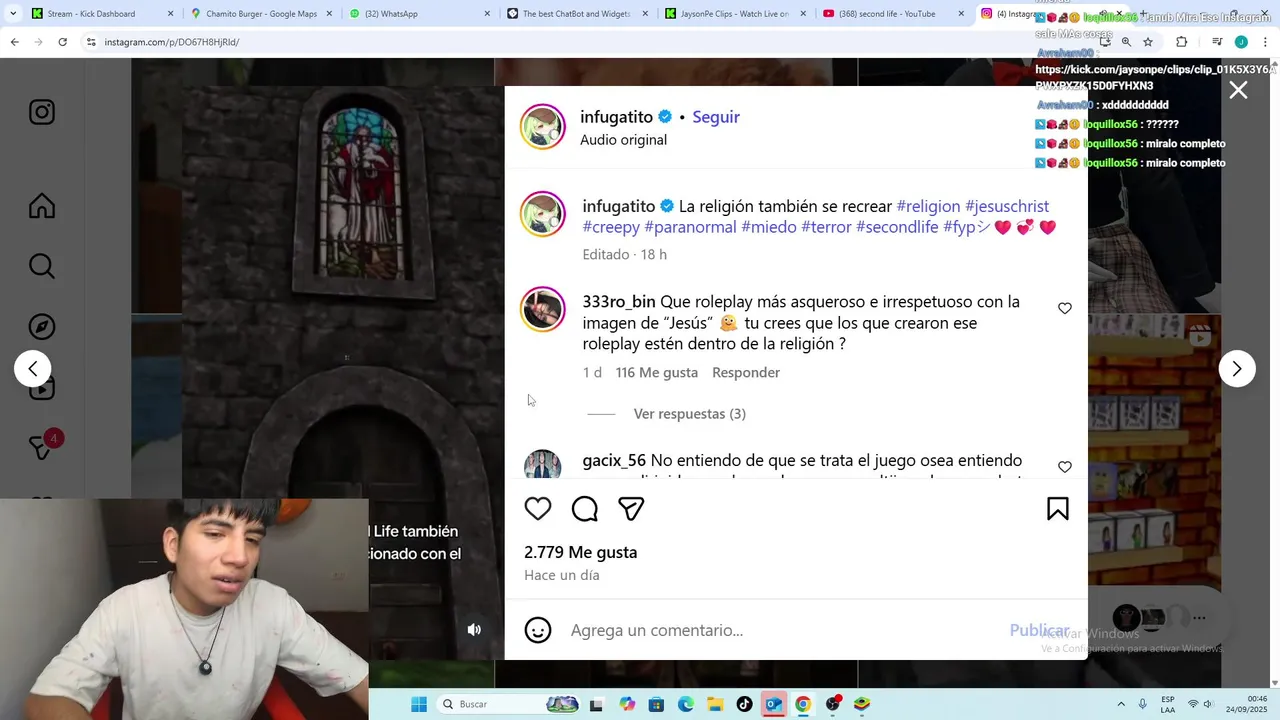The width and height of the screenshot is (1280, 720).
Task: Mute the video audio speaker icon
Action: [x=474, y=629]
